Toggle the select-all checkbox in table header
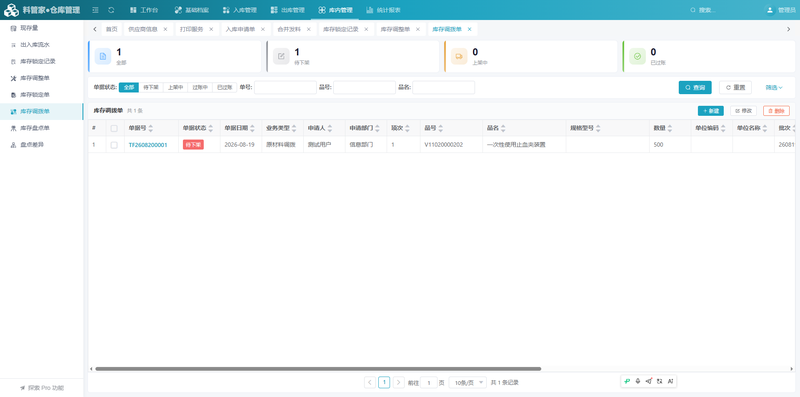800x397 pixels. (114, 128)
